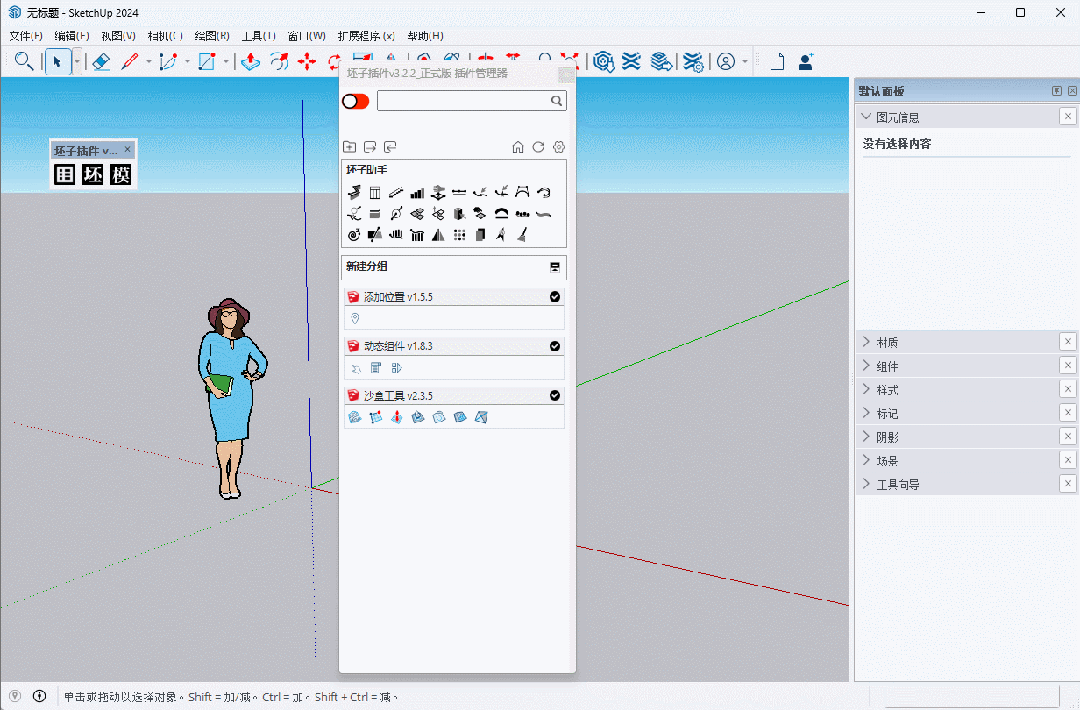Select the Rectangle shape tool
The image size is (1080, 710).
(207, 62)
